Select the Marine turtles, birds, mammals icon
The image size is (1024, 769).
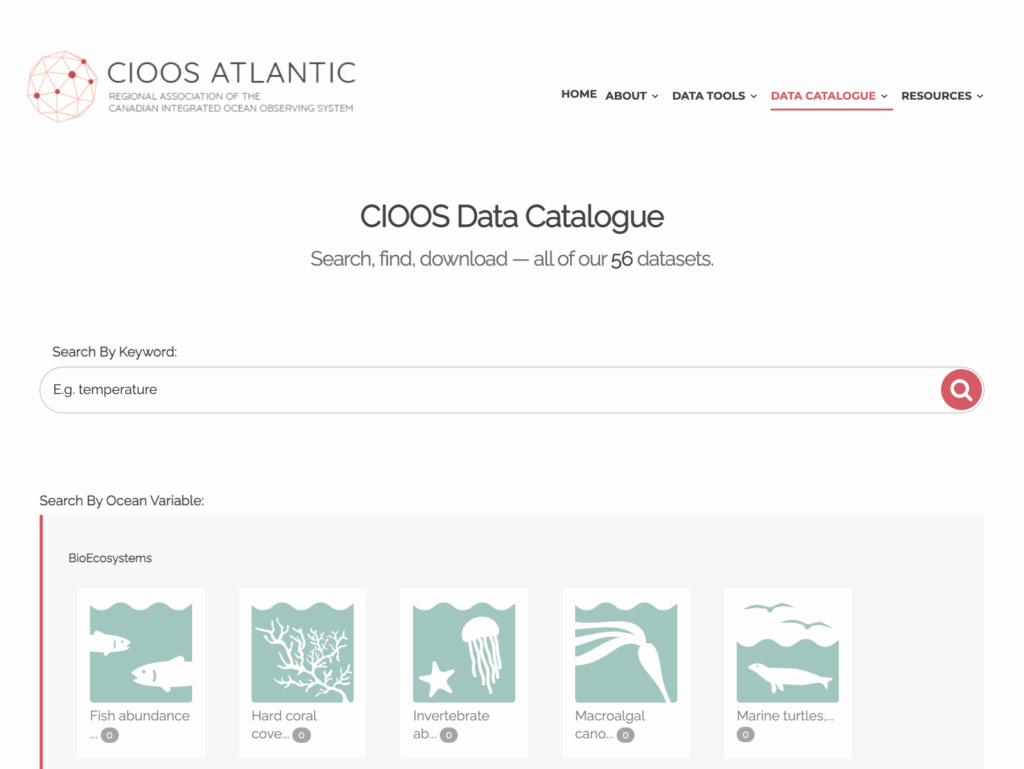pyautogui.click(x=787, y=652)
